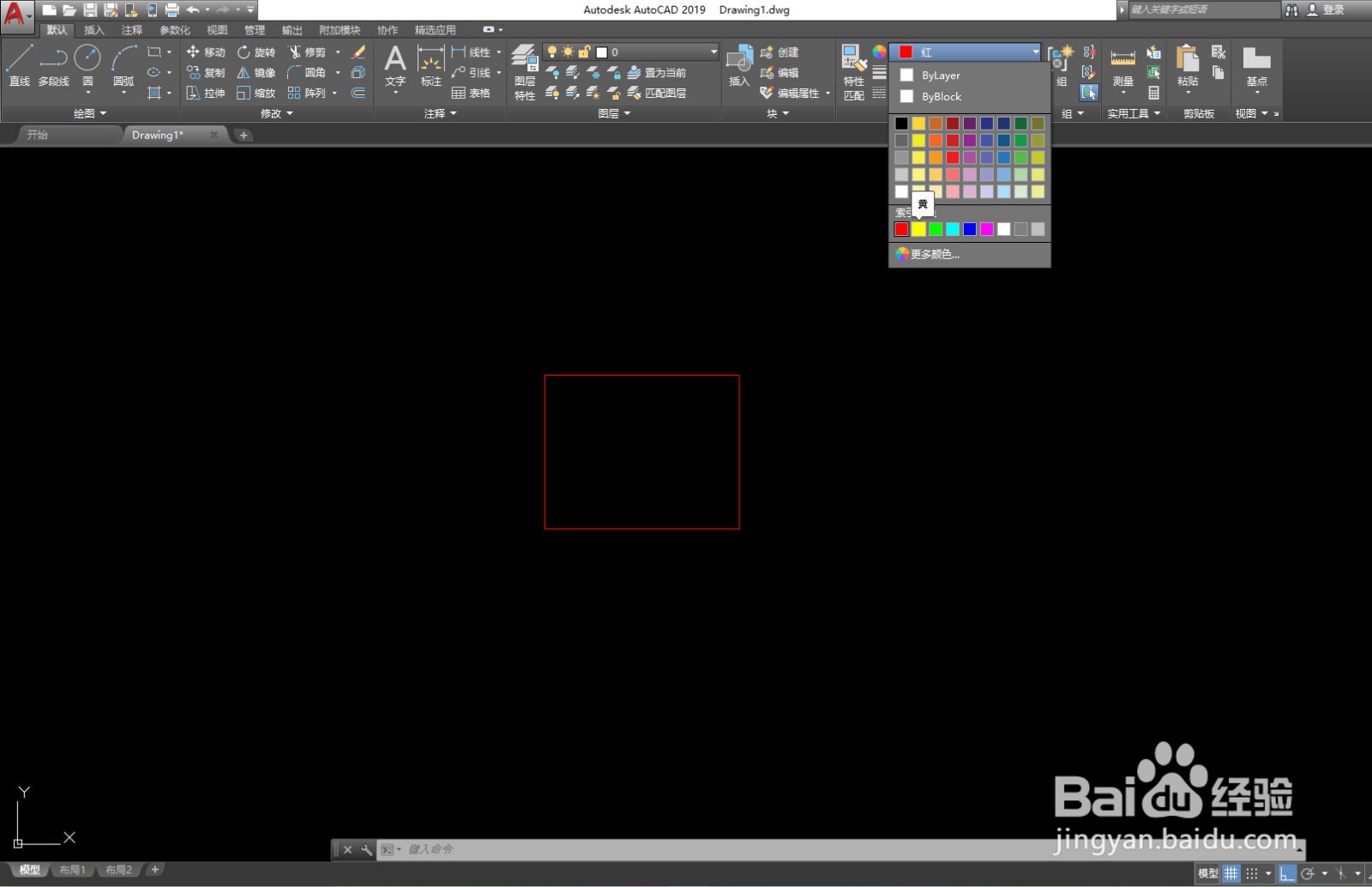Open the 管理 ribbon tab
1372x887 pixels.
[x=255, y=30]
